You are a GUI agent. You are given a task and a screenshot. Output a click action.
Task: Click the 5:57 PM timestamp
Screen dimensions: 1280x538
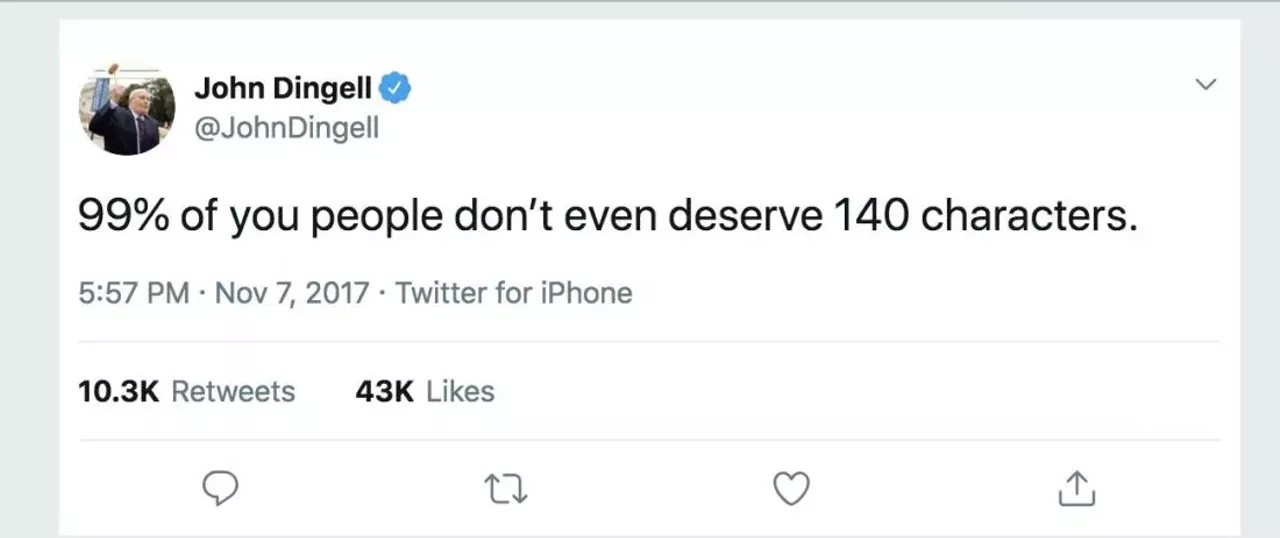tap(133, 293)
